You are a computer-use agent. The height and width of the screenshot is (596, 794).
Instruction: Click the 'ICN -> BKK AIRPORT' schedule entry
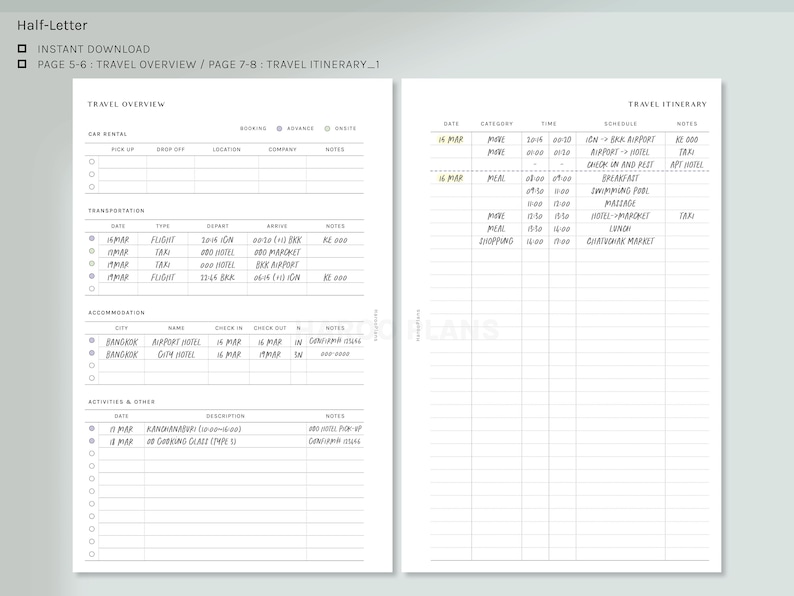pos(620,140)
